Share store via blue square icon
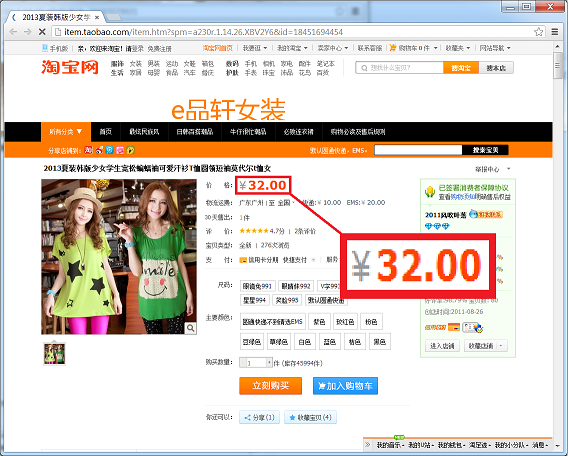 pos(109,150)
